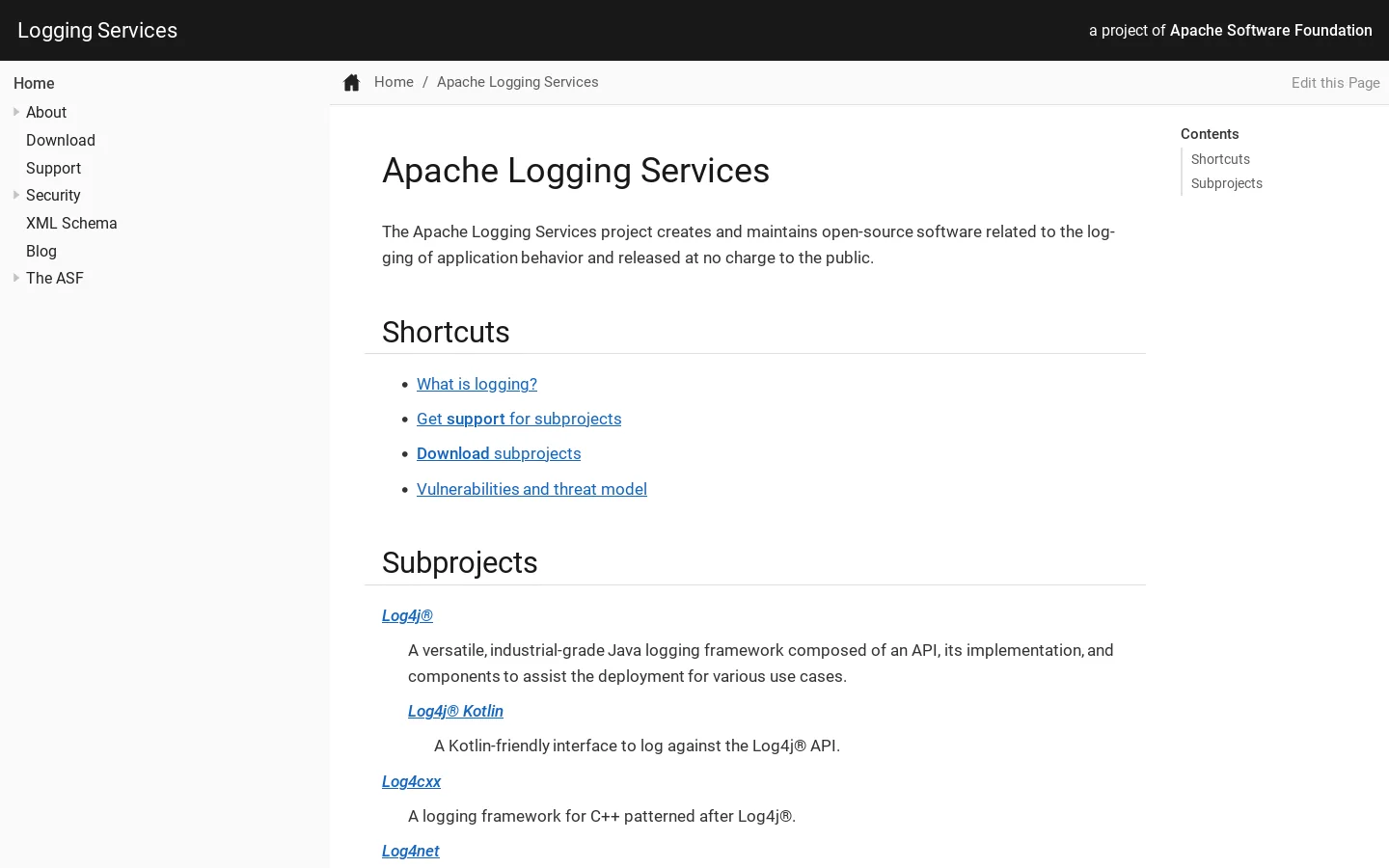Open The ASF sidebar item
The height and width of the screenshot is (868, 1389).
[x=55, y=278]
